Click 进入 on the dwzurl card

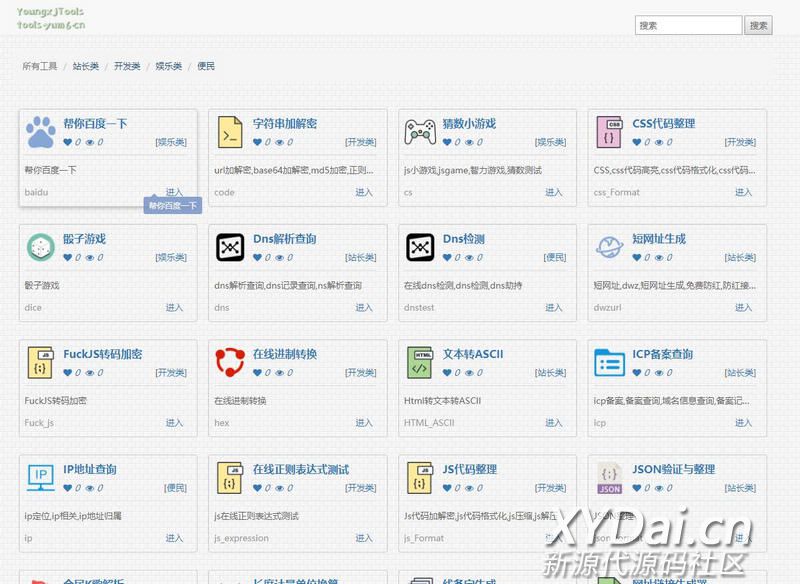tap(743, 308)
